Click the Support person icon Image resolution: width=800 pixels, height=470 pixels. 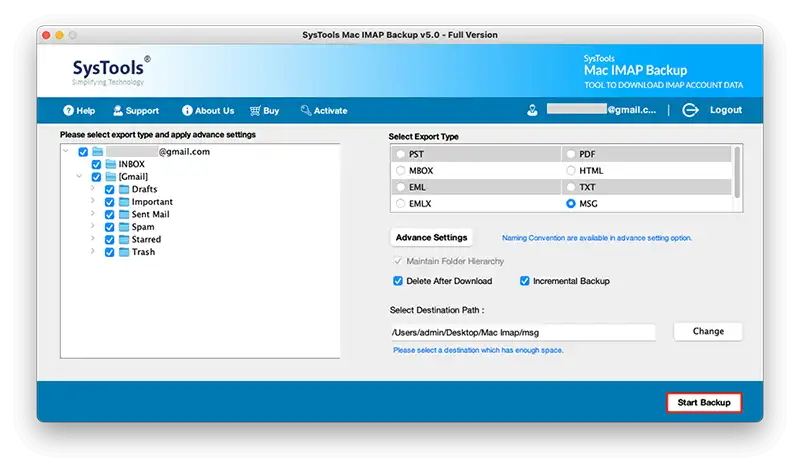(118, 111)
